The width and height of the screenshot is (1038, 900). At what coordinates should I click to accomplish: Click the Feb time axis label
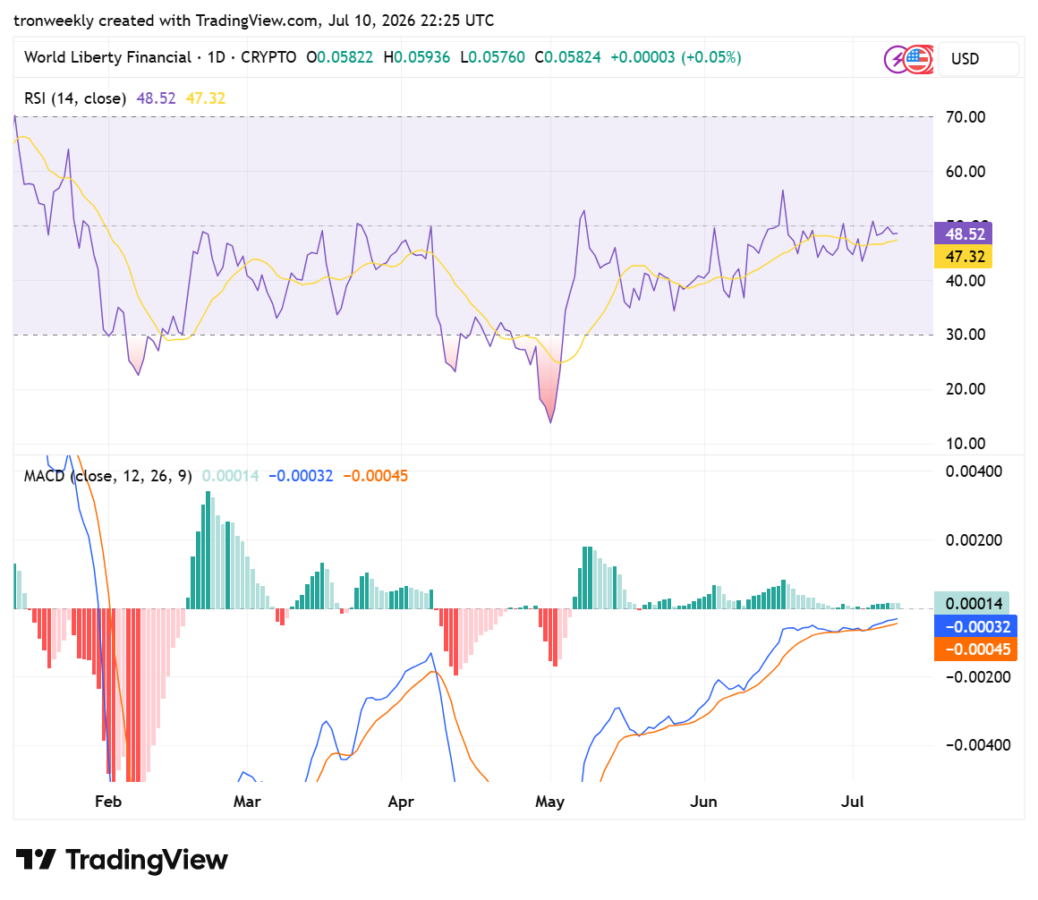108,801
